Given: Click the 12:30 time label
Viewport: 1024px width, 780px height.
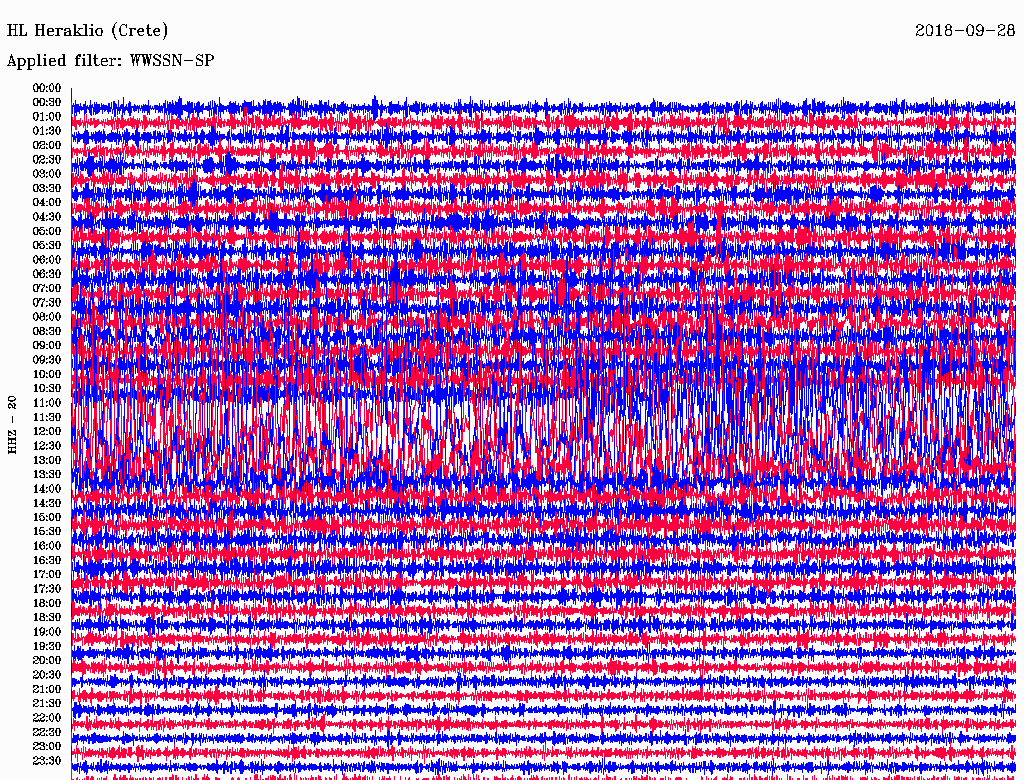Looking at the screenshot, I should point(47,446).
